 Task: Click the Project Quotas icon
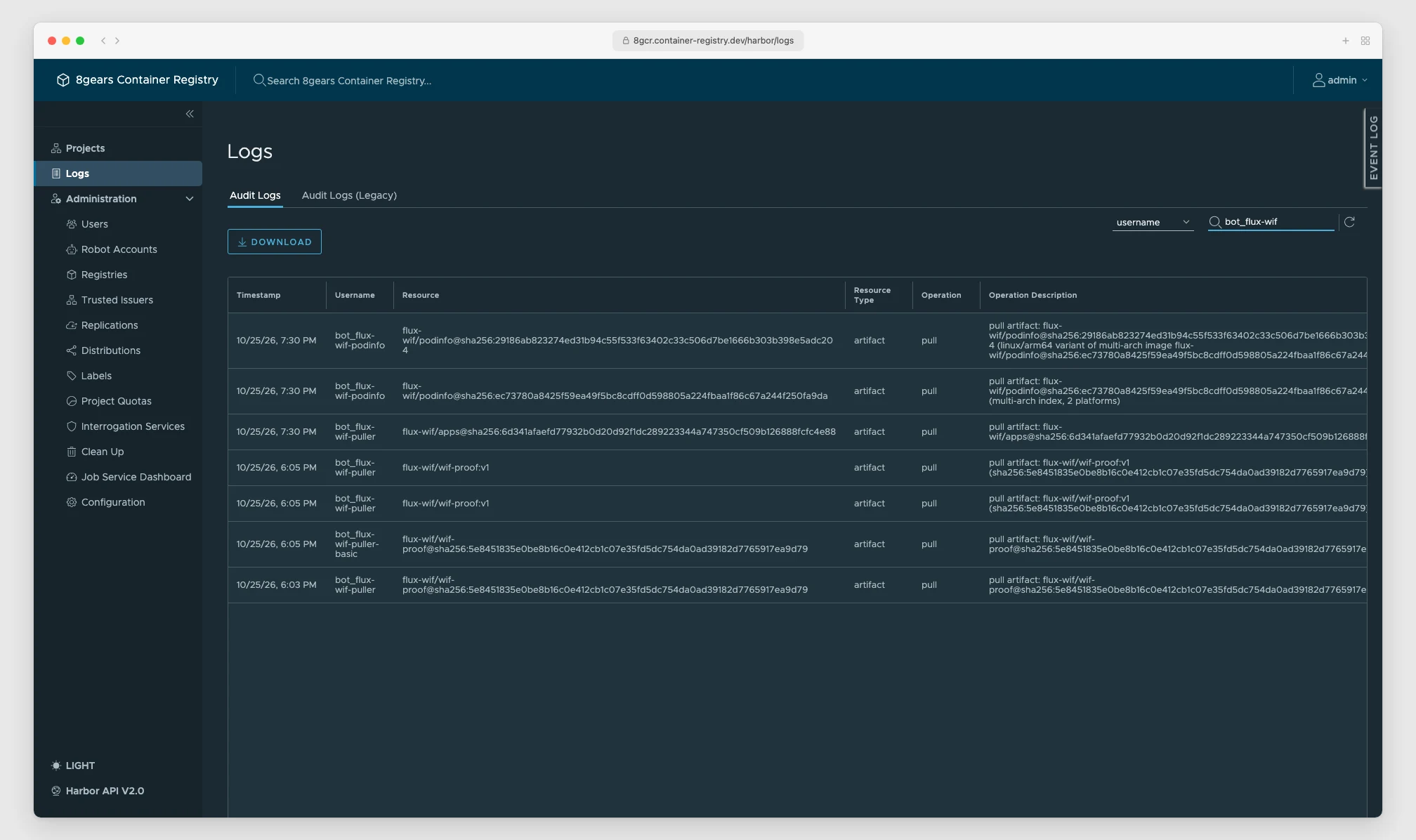tap(72, 401)
